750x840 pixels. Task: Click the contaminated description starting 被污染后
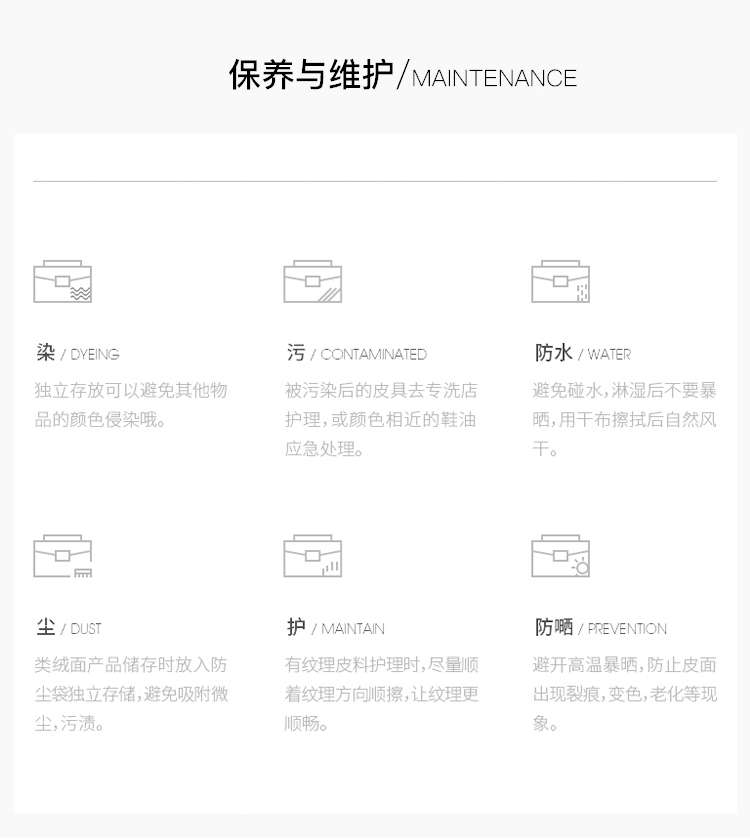(381, 419)
